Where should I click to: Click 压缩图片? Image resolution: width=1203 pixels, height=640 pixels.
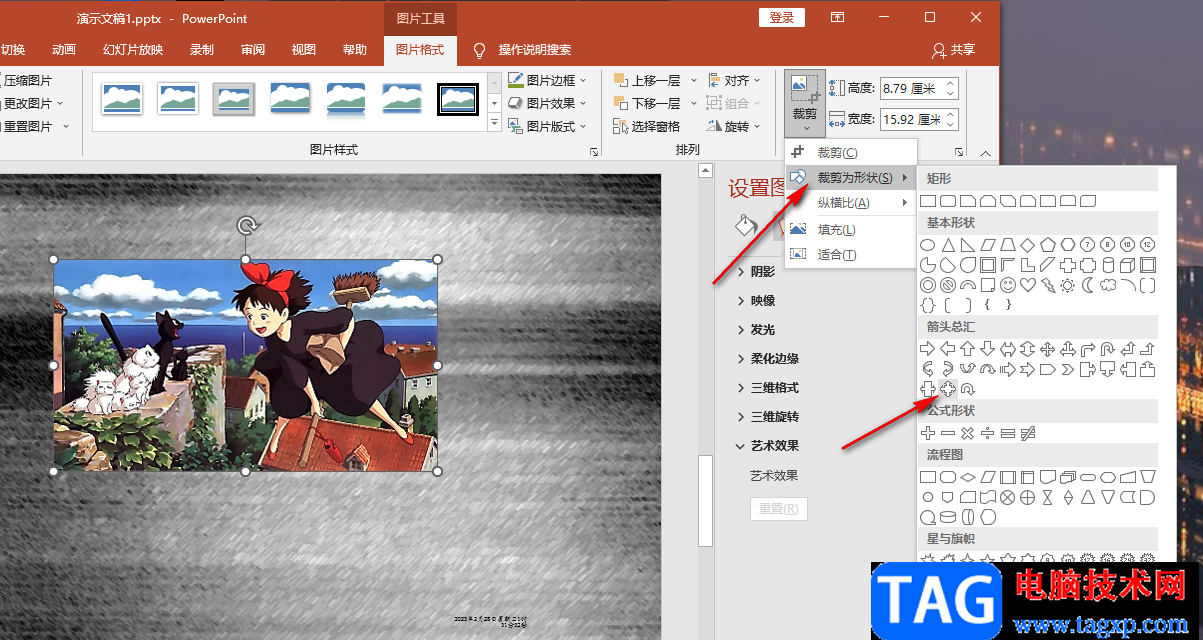coord(27,80)
